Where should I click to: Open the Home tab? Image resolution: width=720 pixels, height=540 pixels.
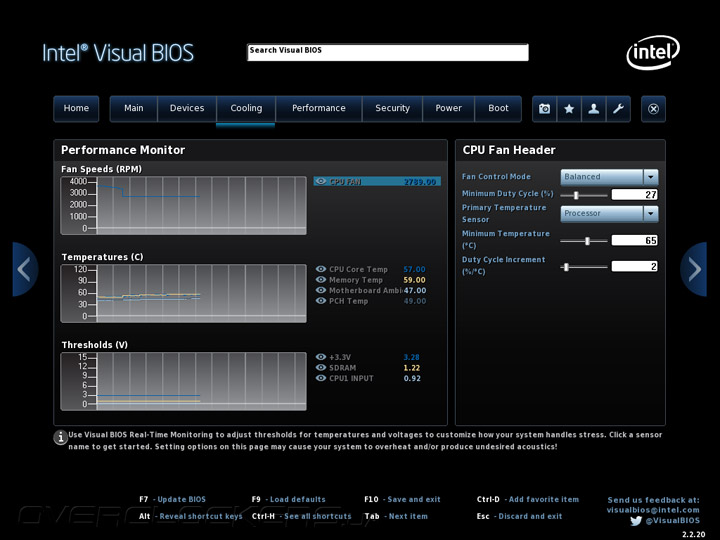point(76,108)
